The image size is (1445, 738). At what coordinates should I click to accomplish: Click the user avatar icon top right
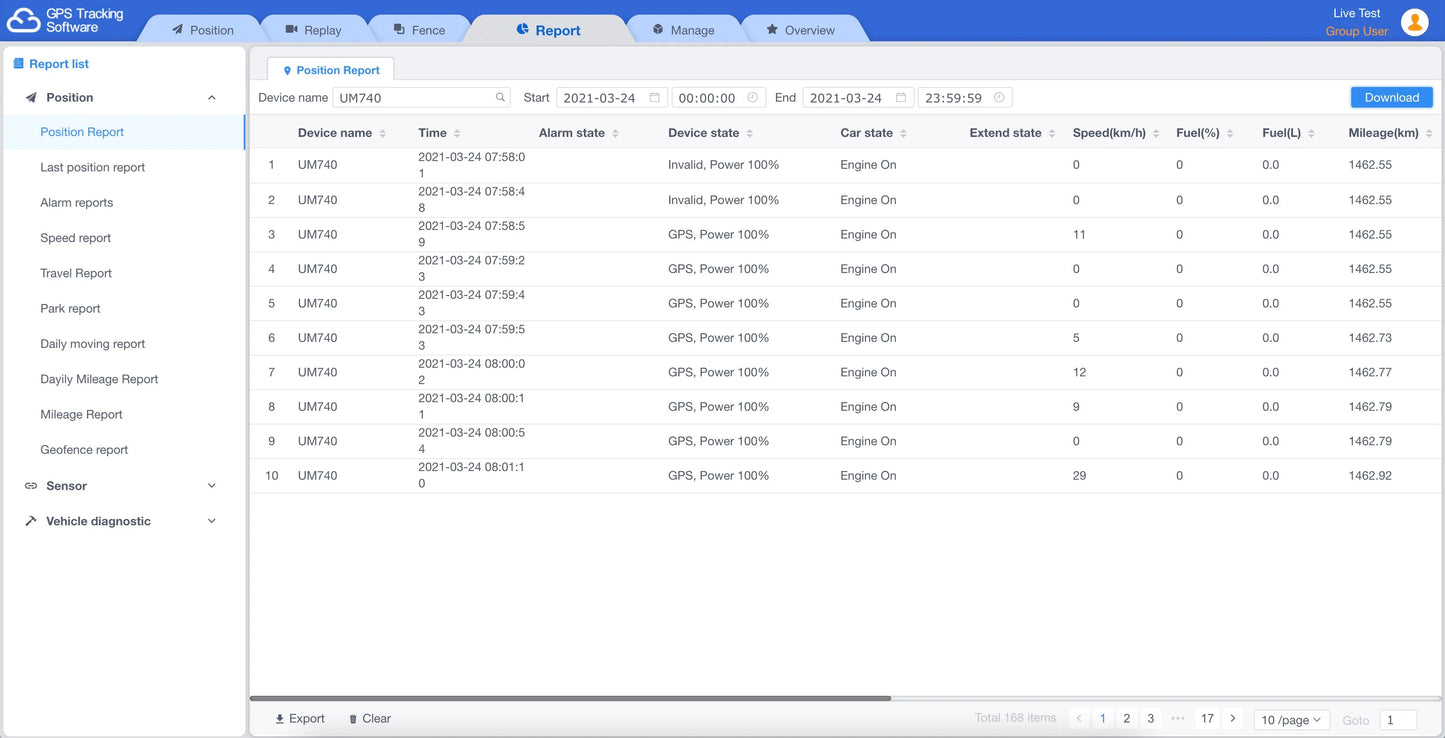pos(1415,21)
